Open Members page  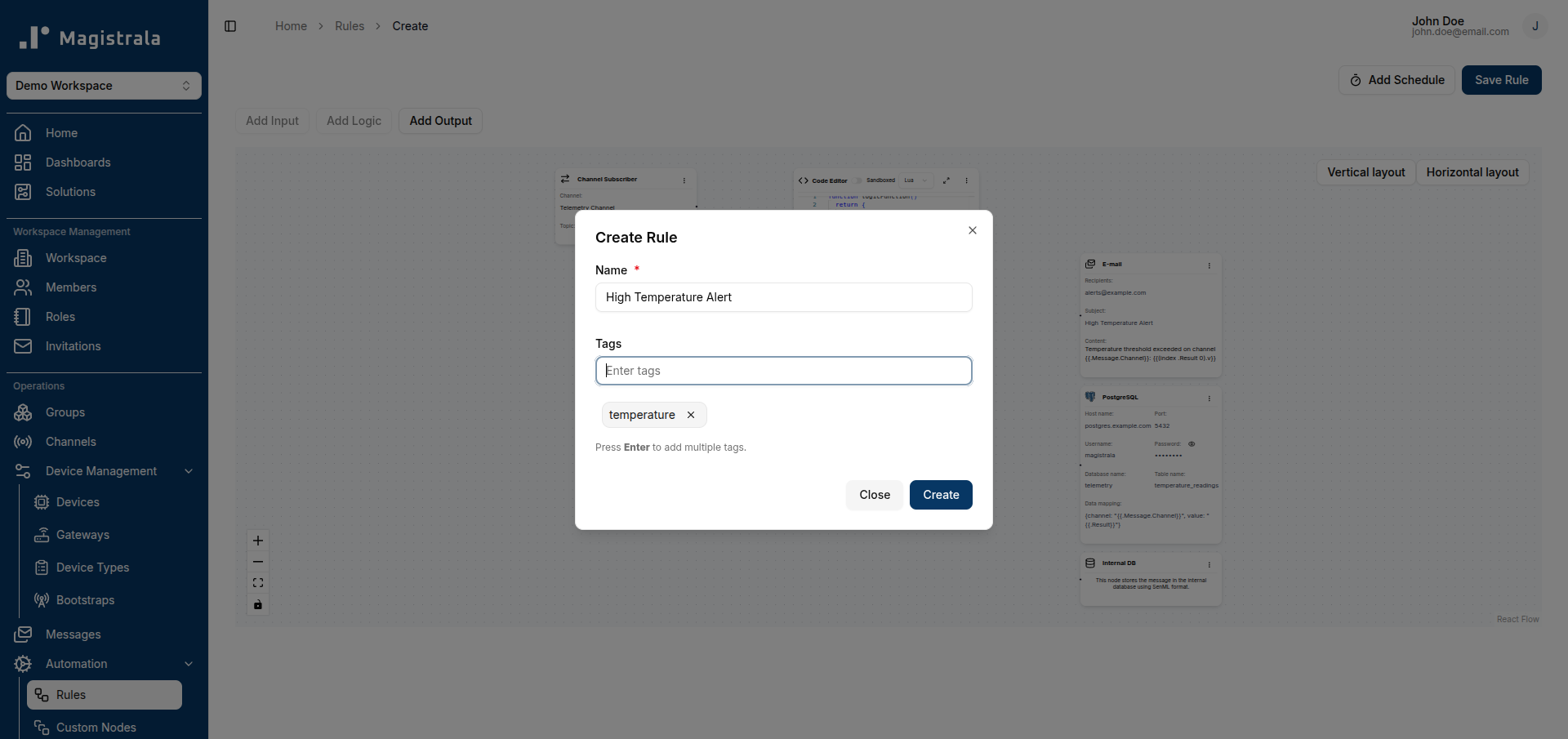[x=104, y=287]
